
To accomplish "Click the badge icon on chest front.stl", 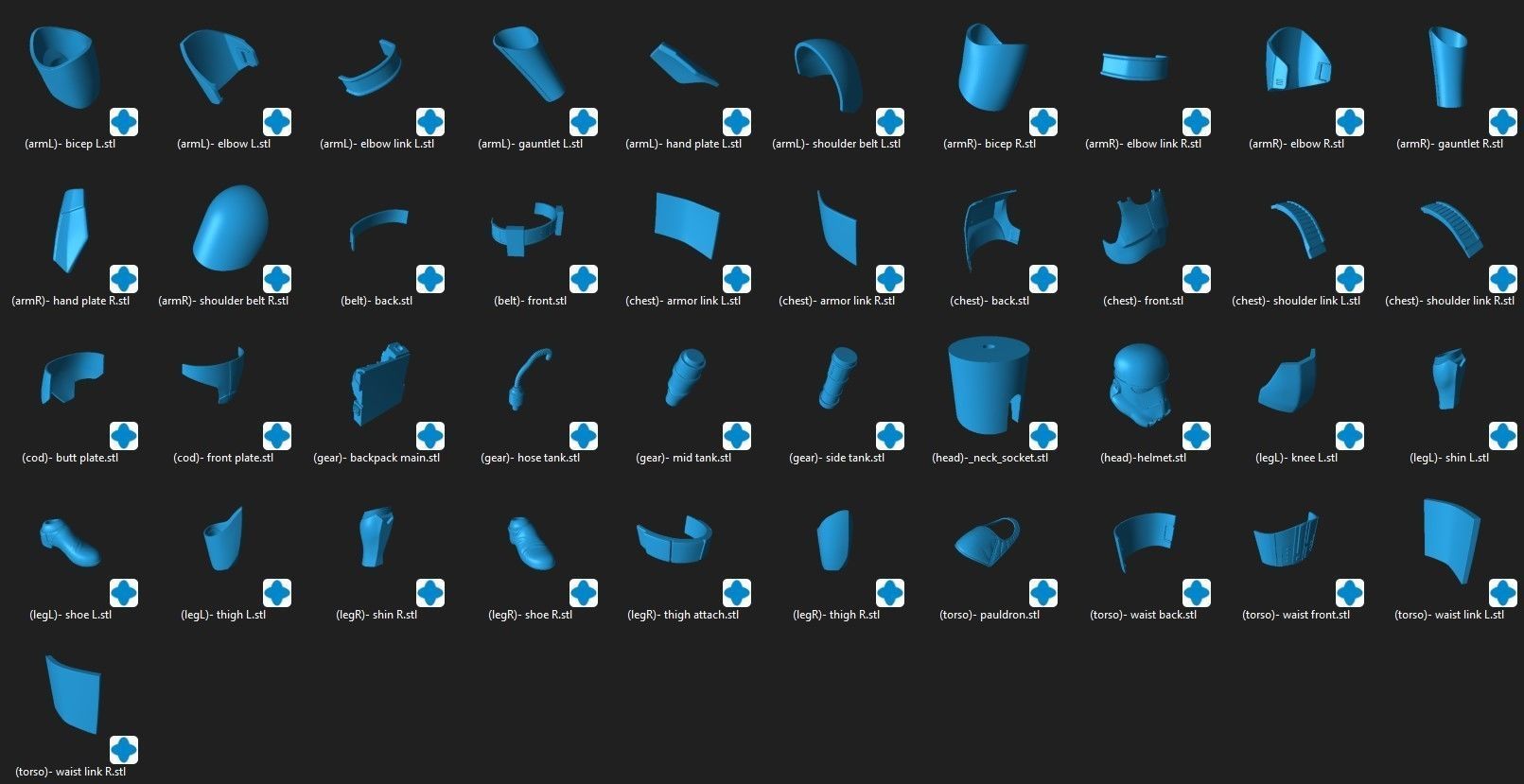I will [x=1197, y=279].
